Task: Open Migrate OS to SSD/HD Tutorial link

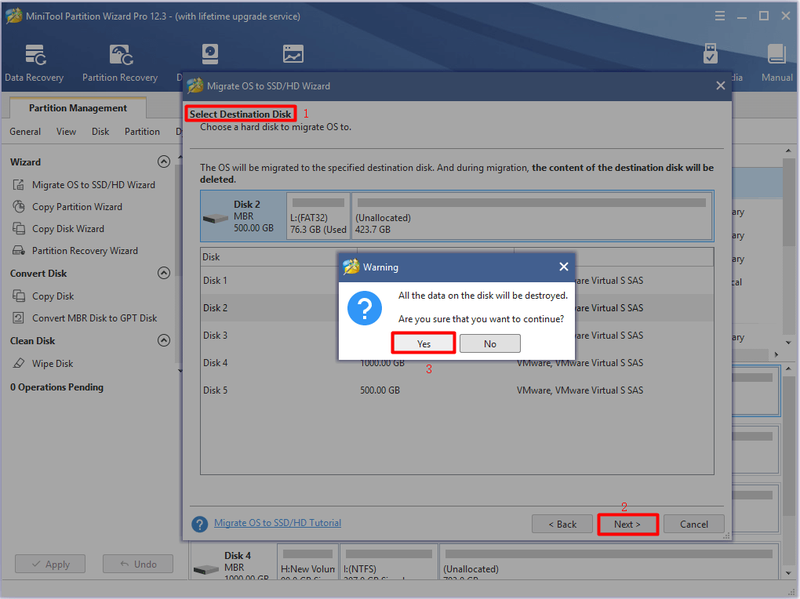Action: point(278,523)
